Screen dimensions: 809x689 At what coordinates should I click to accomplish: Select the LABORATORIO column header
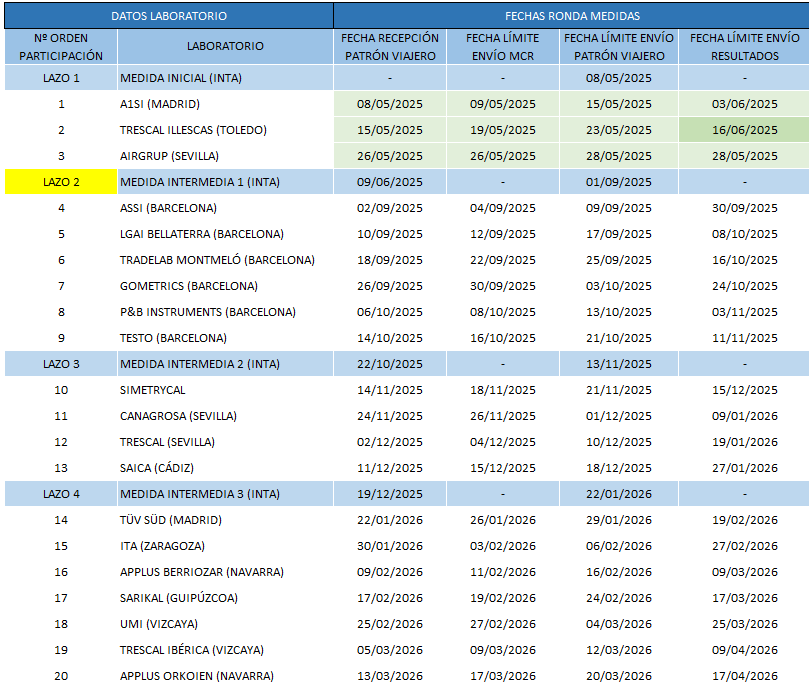225,47
